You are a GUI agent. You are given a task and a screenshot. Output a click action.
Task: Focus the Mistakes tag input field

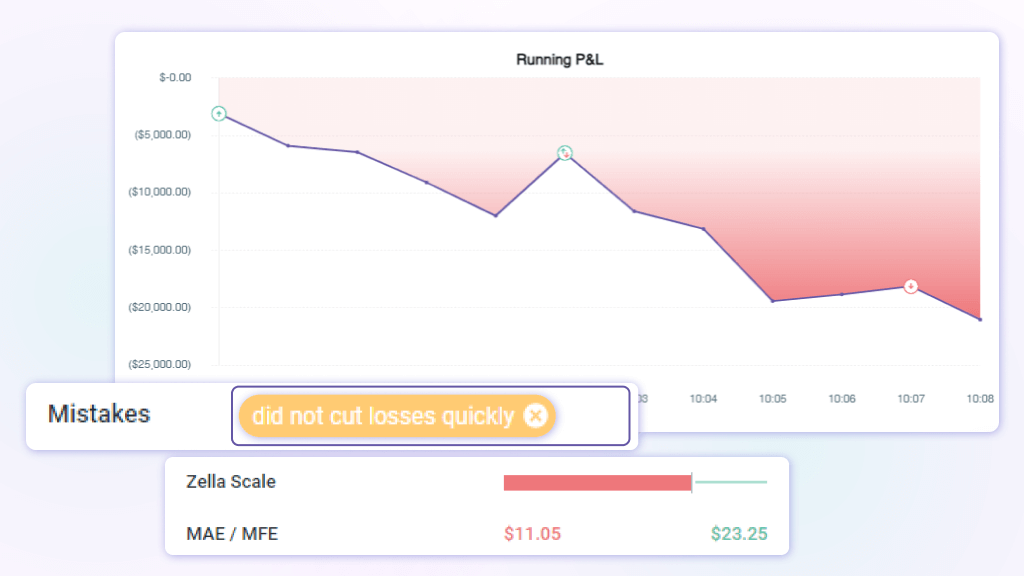coord(592,416)
